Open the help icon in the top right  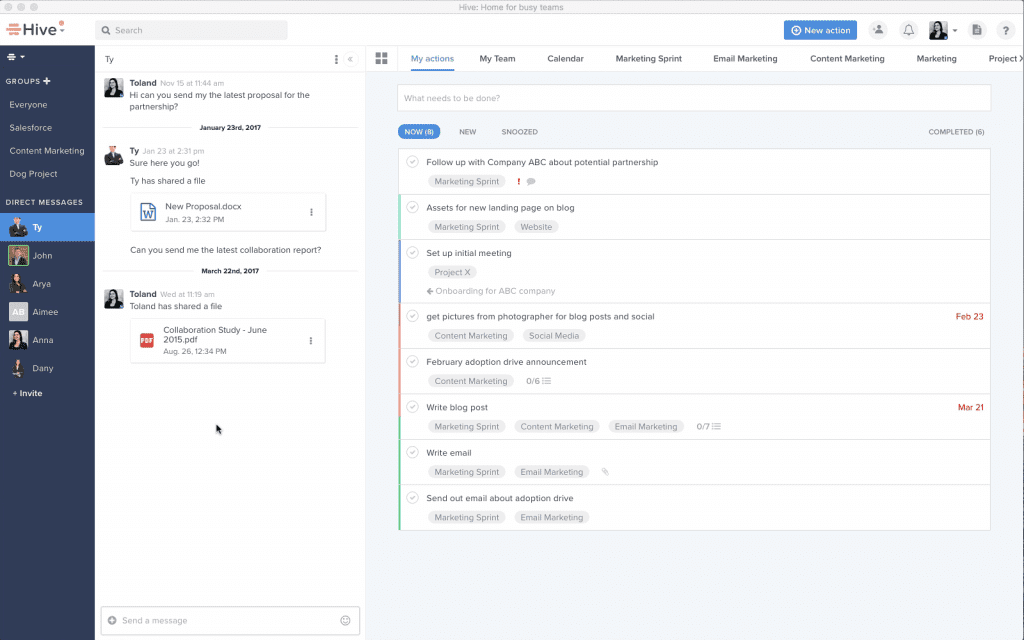1006,30
